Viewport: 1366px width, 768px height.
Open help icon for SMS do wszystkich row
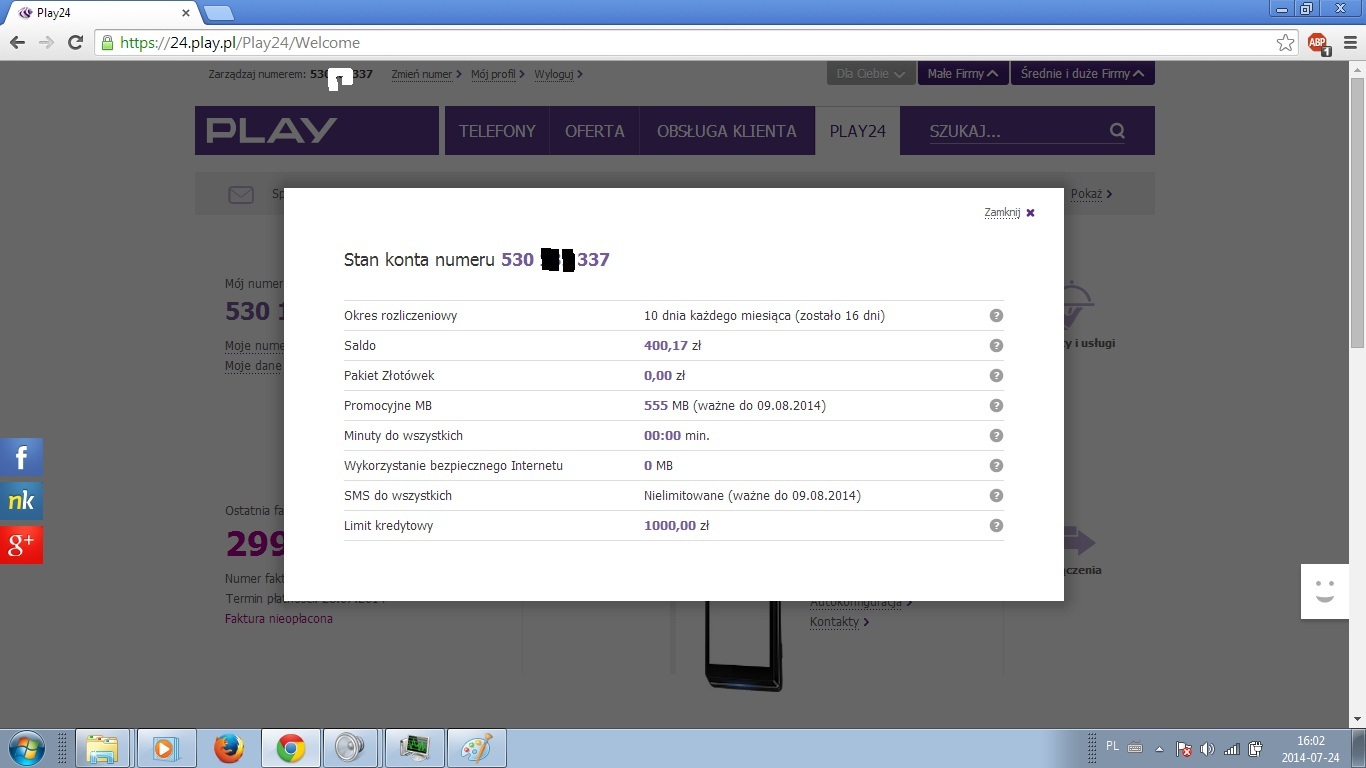coord(996,495)
